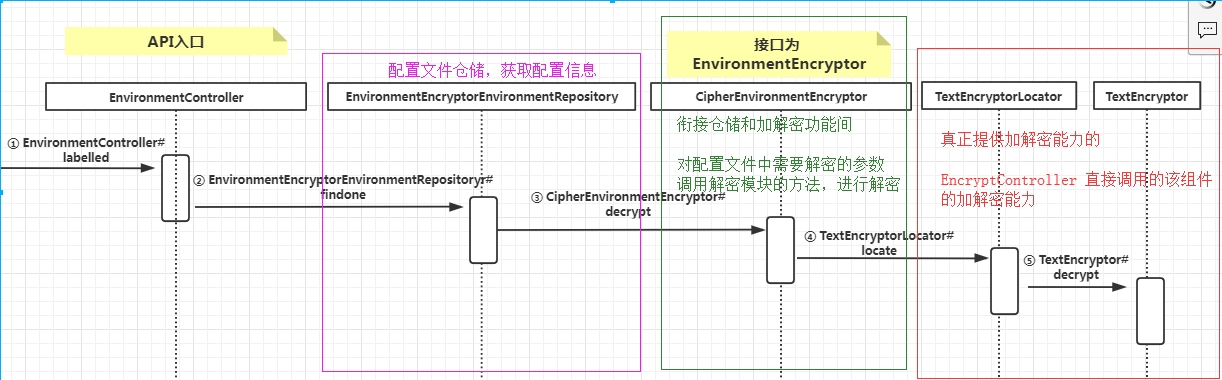This screenshot has height=380, width=1222.
Task: Click the red text '真正提供加解密能力的'
Action: click(1021, 139)
